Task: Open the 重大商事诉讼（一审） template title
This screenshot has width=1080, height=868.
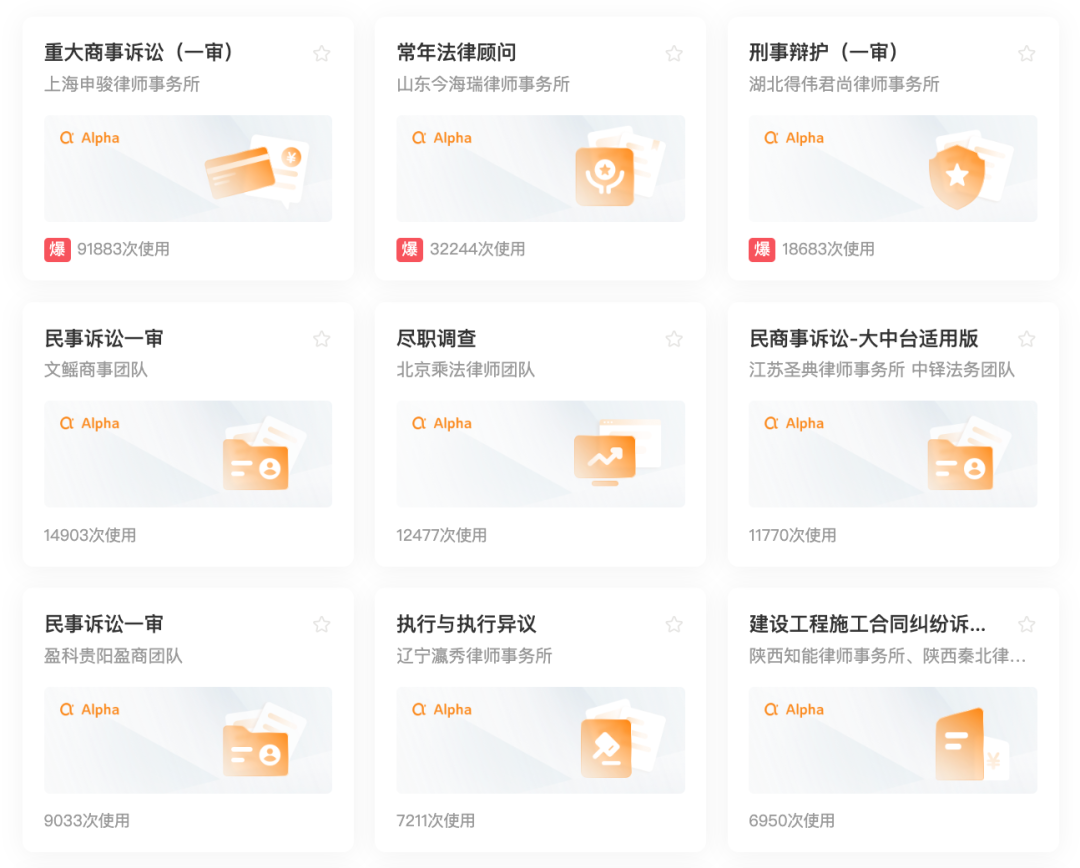Action: [x=140, y=52]
